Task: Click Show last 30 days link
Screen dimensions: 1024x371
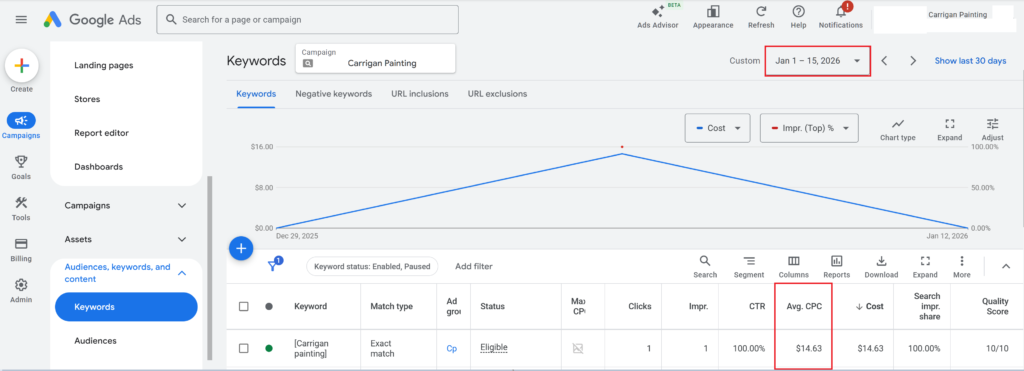Action: 970,61
